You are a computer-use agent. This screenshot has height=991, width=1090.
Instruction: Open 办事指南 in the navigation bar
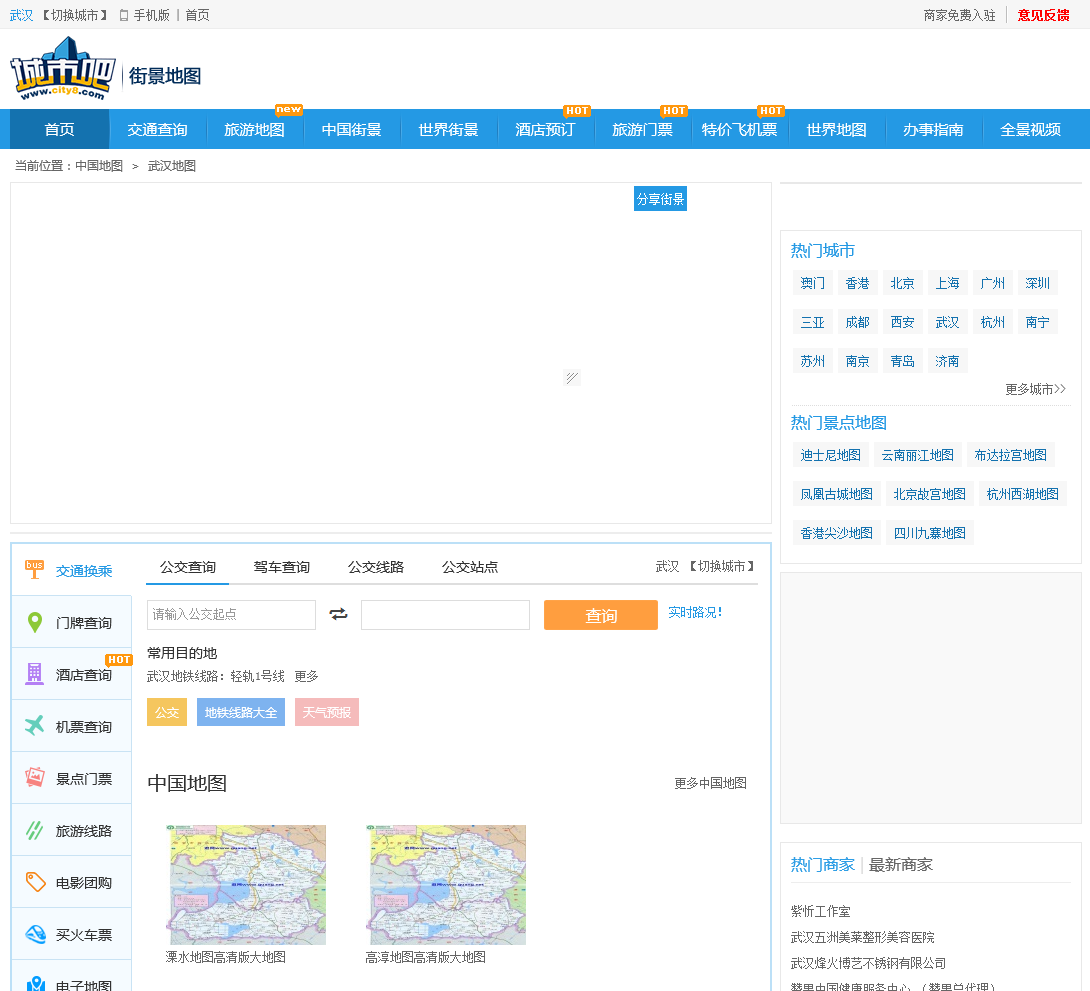(x=933, y=129)
